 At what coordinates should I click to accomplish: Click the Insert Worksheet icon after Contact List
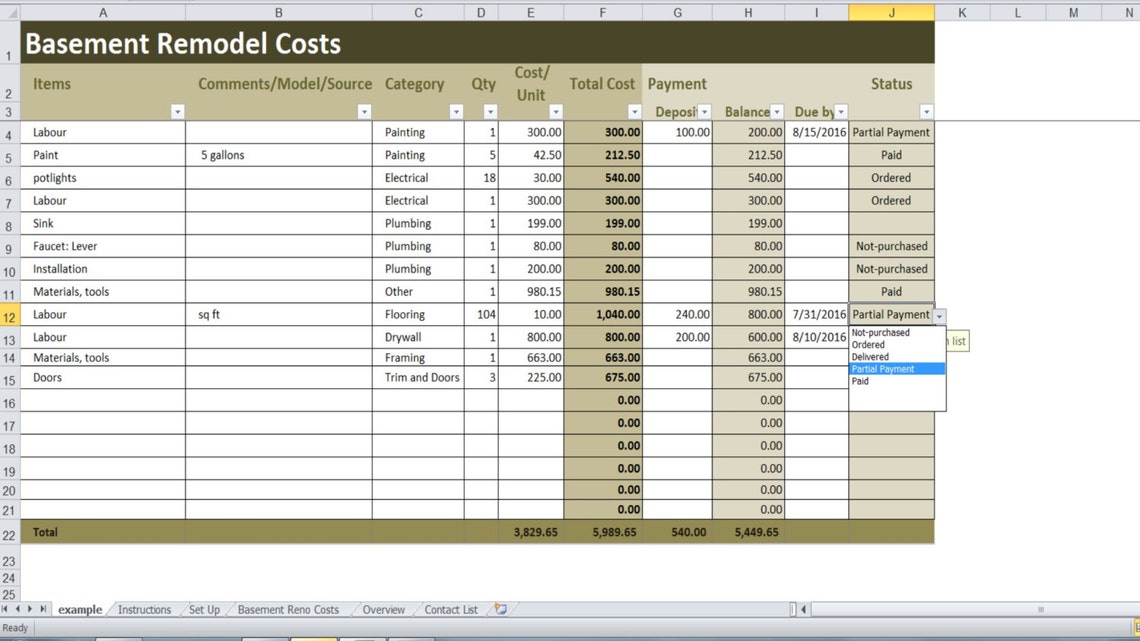pos(499,609)
